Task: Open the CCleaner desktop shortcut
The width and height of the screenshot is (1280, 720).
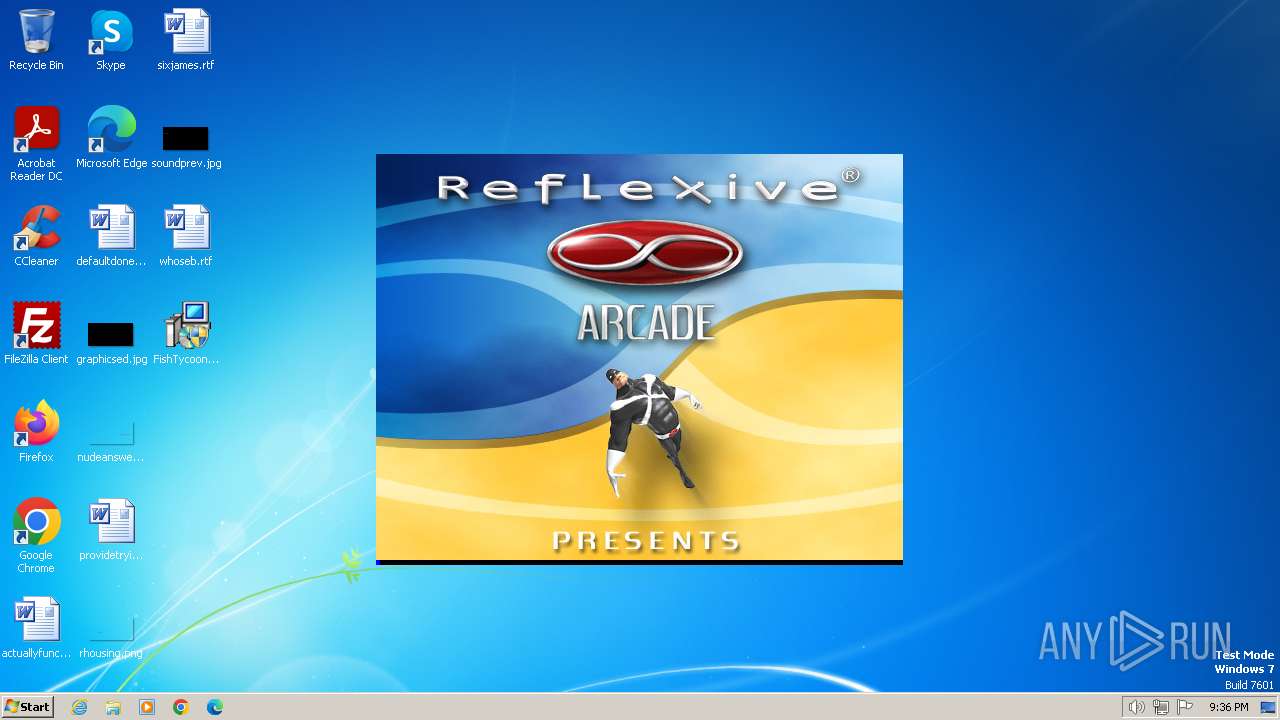Action: click(36, 236)
